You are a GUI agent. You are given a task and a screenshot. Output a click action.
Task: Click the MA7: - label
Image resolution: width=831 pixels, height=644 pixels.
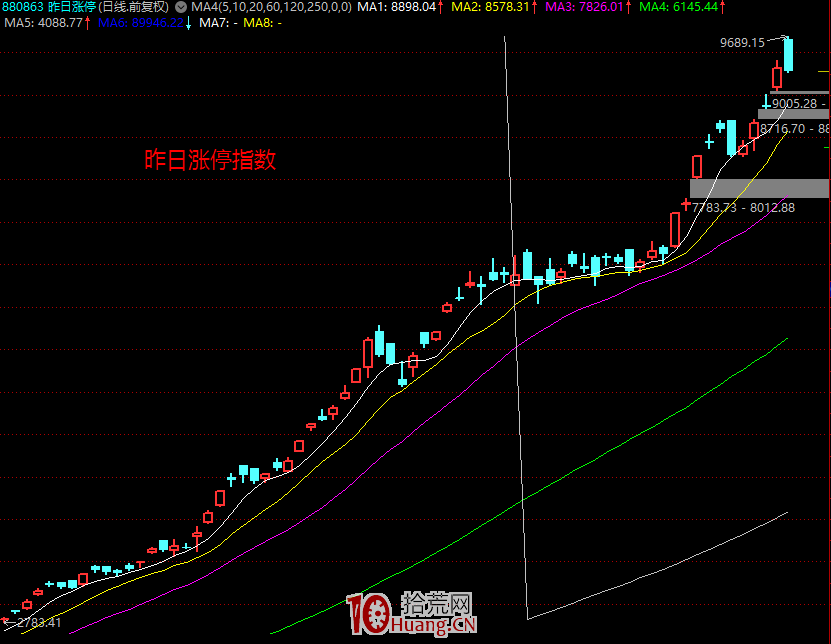[218, 23]
